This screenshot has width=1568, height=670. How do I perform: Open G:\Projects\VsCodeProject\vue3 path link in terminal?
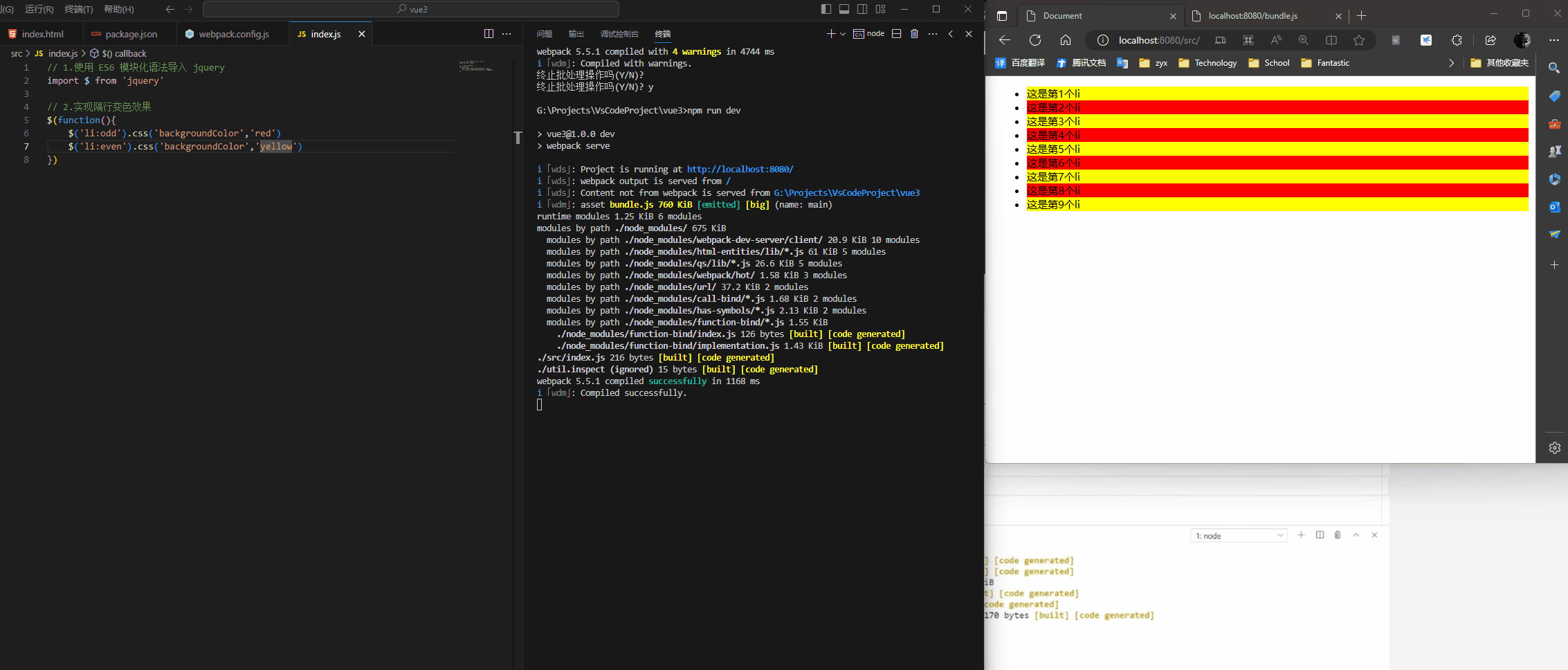pyautogui.click(x=846, y=192)
